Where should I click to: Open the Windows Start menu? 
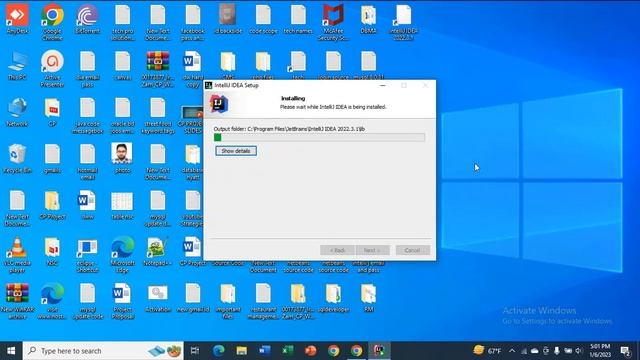(11, 351)
